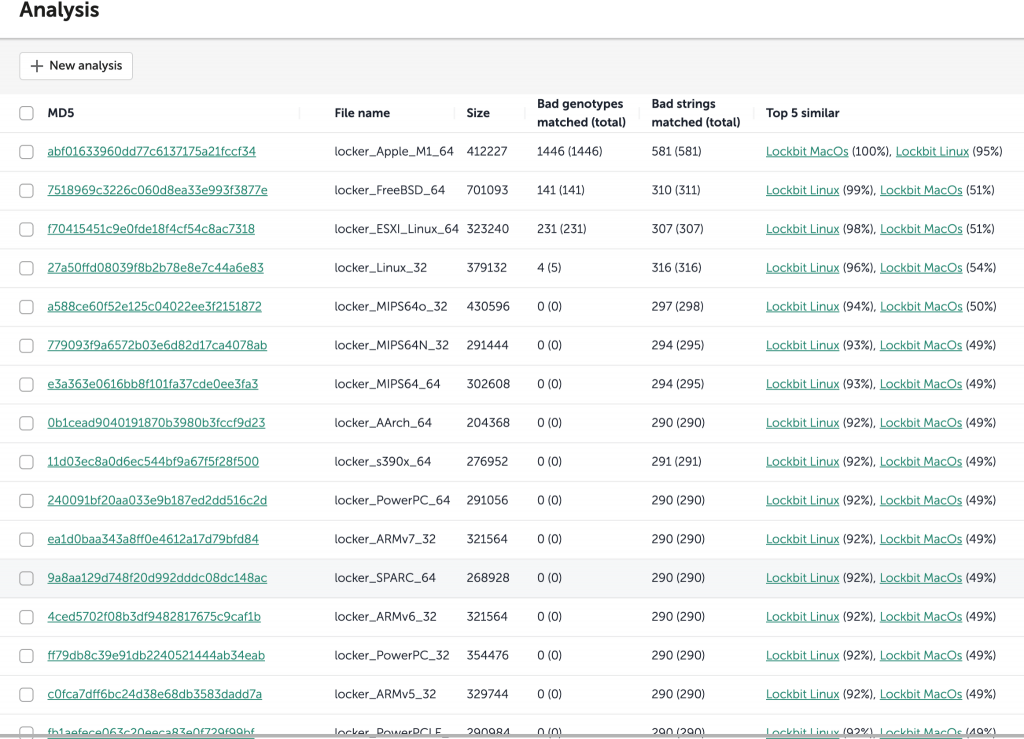Open the ff79db8c39e91db2240521444ab34eab link
Viewport: 1024px width, 739px height.
(x=156, y=655)
